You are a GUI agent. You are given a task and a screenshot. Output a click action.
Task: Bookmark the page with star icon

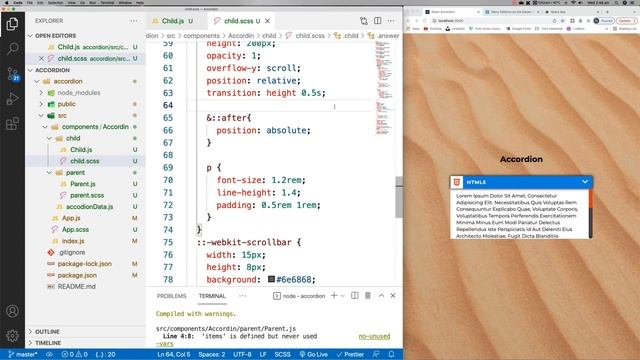(x=562, y=20)
